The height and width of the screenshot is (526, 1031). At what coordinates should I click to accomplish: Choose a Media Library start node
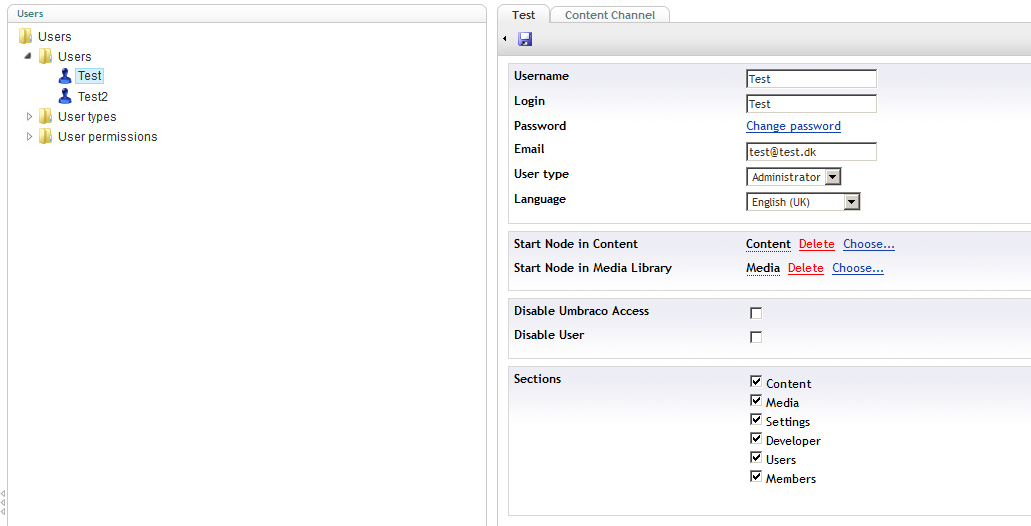pyautogui.click(x=857, y=268)
